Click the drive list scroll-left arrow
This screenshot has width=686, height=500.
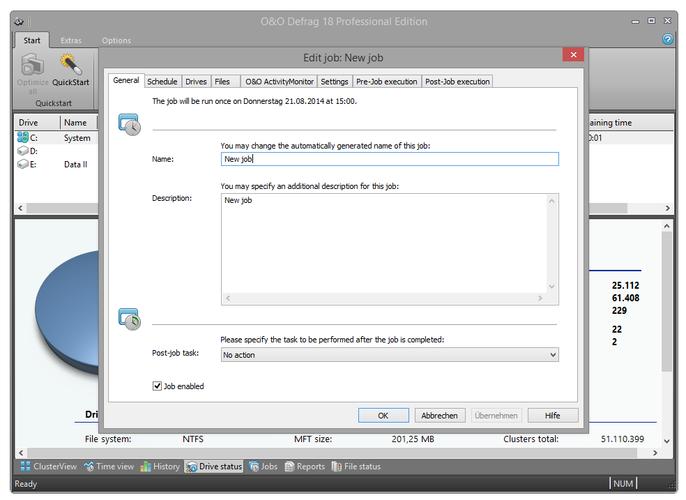point(20,208)
